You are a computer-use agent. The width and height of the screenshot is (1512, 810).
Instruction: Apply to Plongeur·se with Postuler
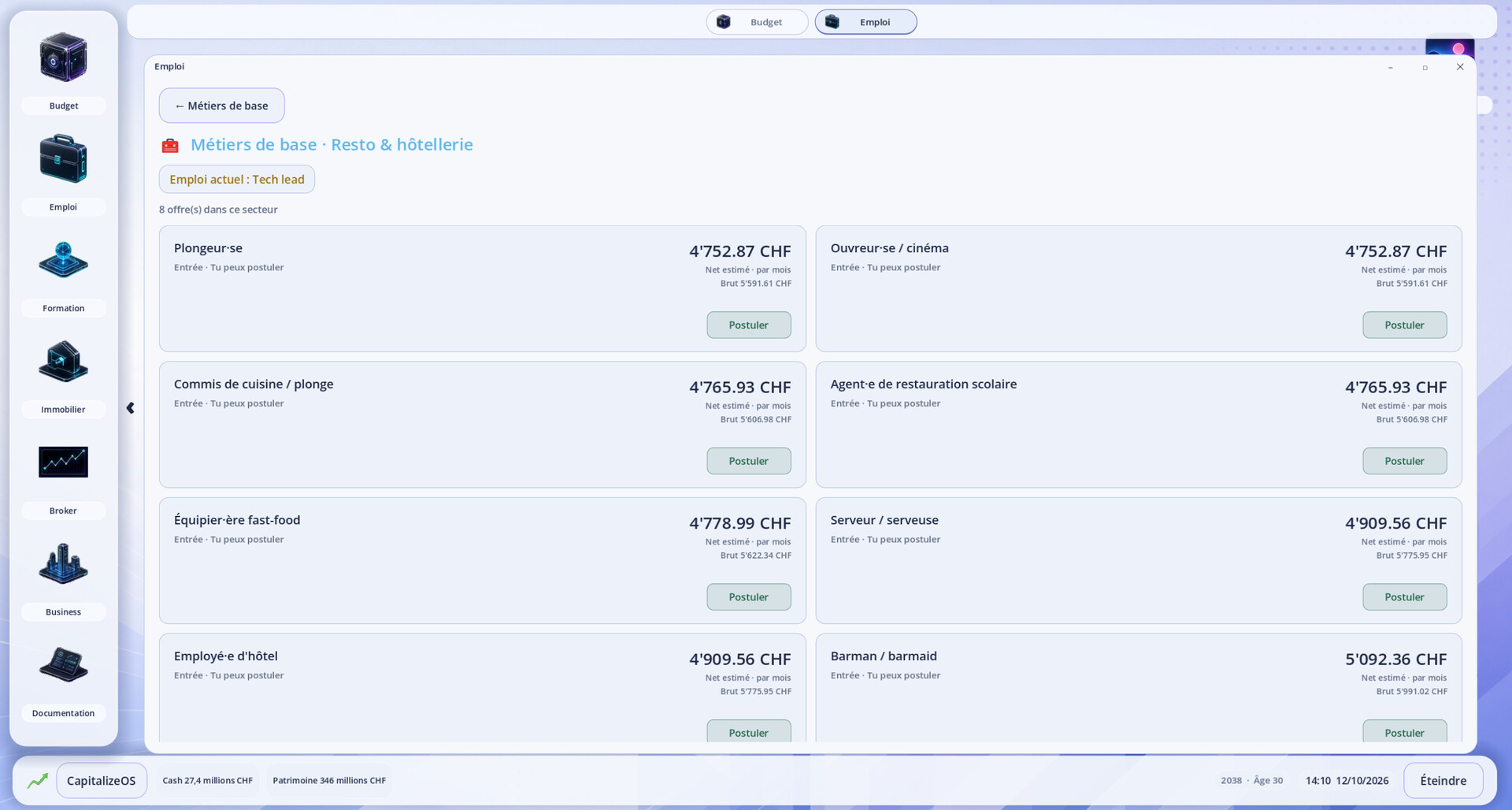[x=748, y=325]
